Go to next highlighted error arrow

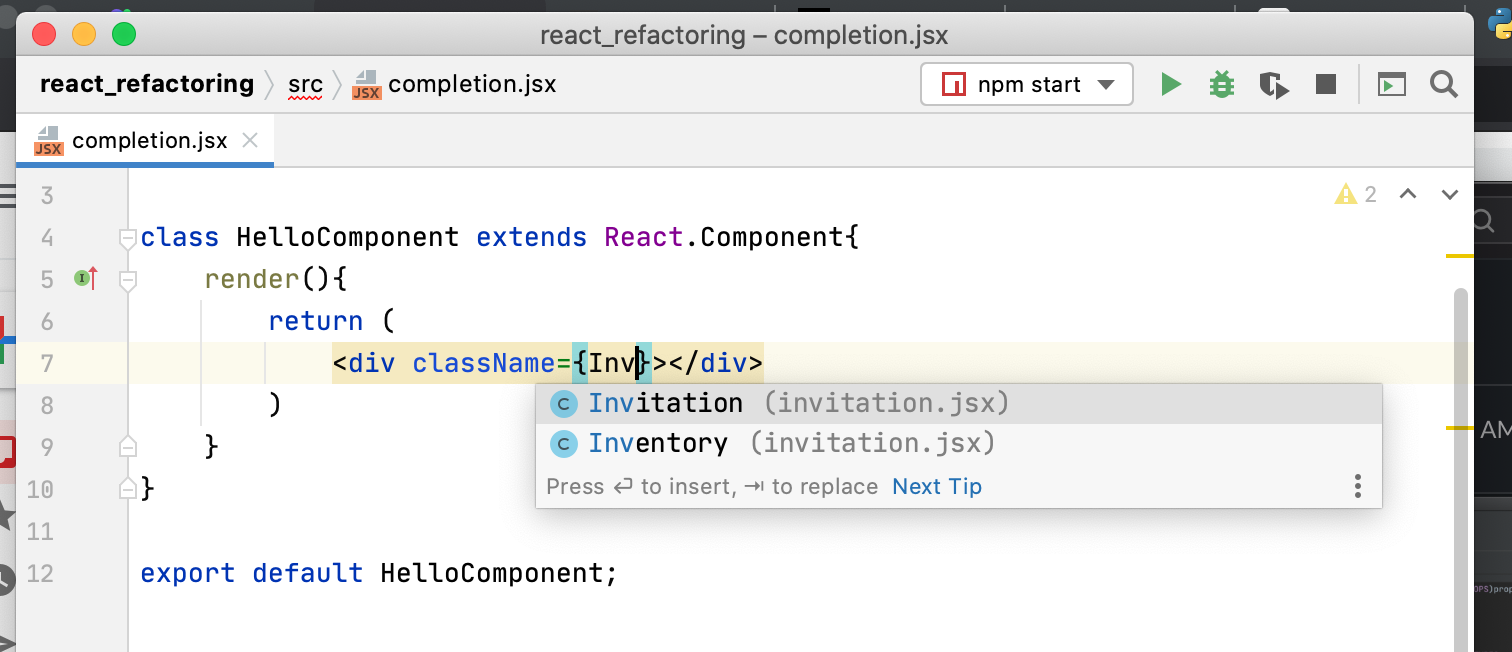(1450, 194)
